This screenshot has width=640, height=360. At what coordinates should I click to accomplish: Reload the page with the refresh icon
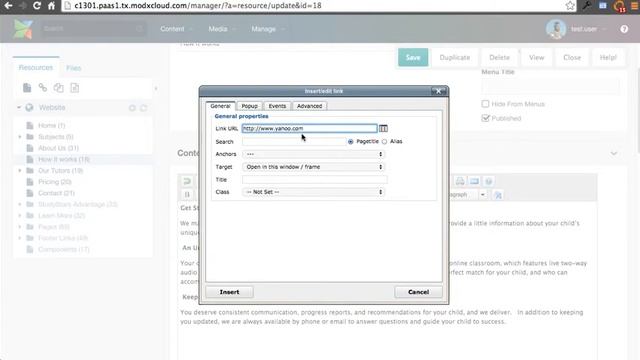tap(37, 6)
